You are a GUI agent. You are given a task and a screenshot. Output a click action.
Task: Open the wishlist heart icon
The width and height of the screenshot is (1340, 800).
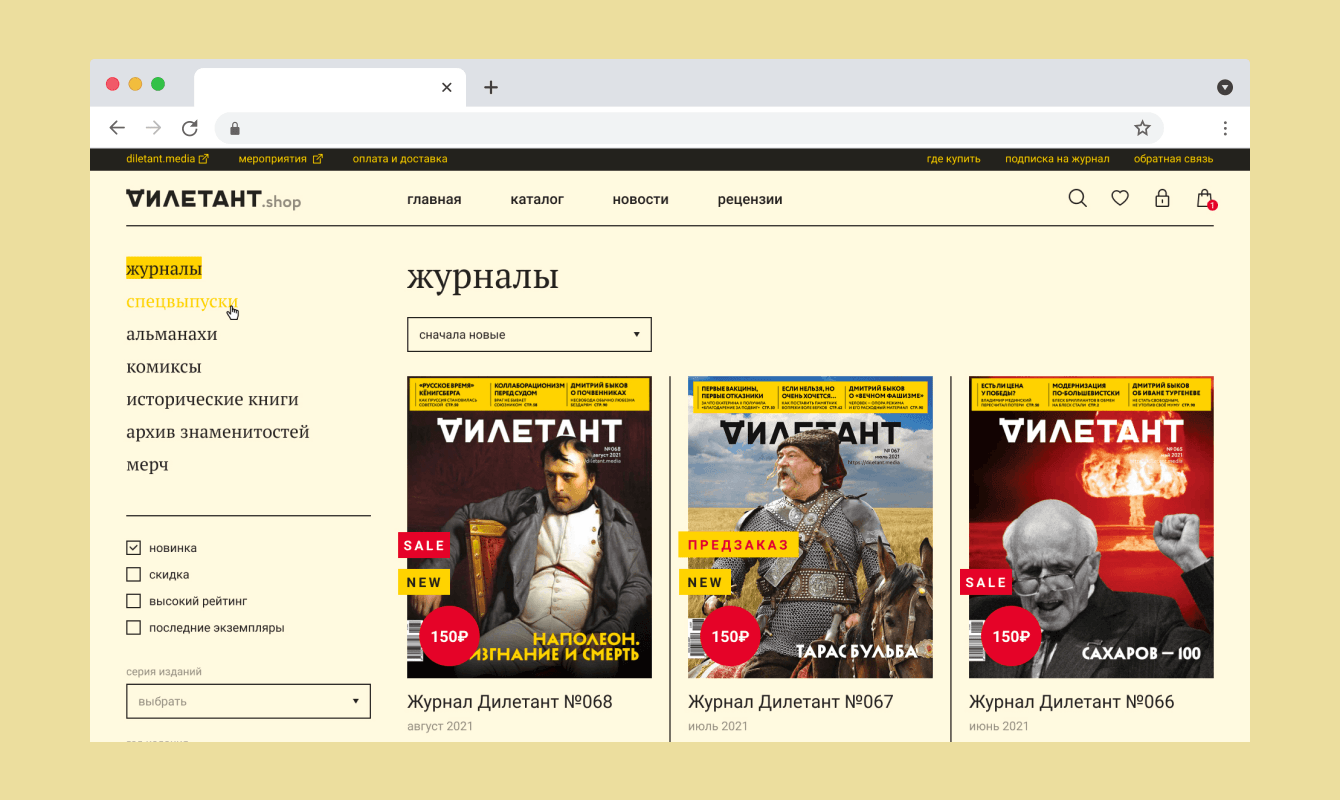pyautogui.click(x=1120, y=198)
